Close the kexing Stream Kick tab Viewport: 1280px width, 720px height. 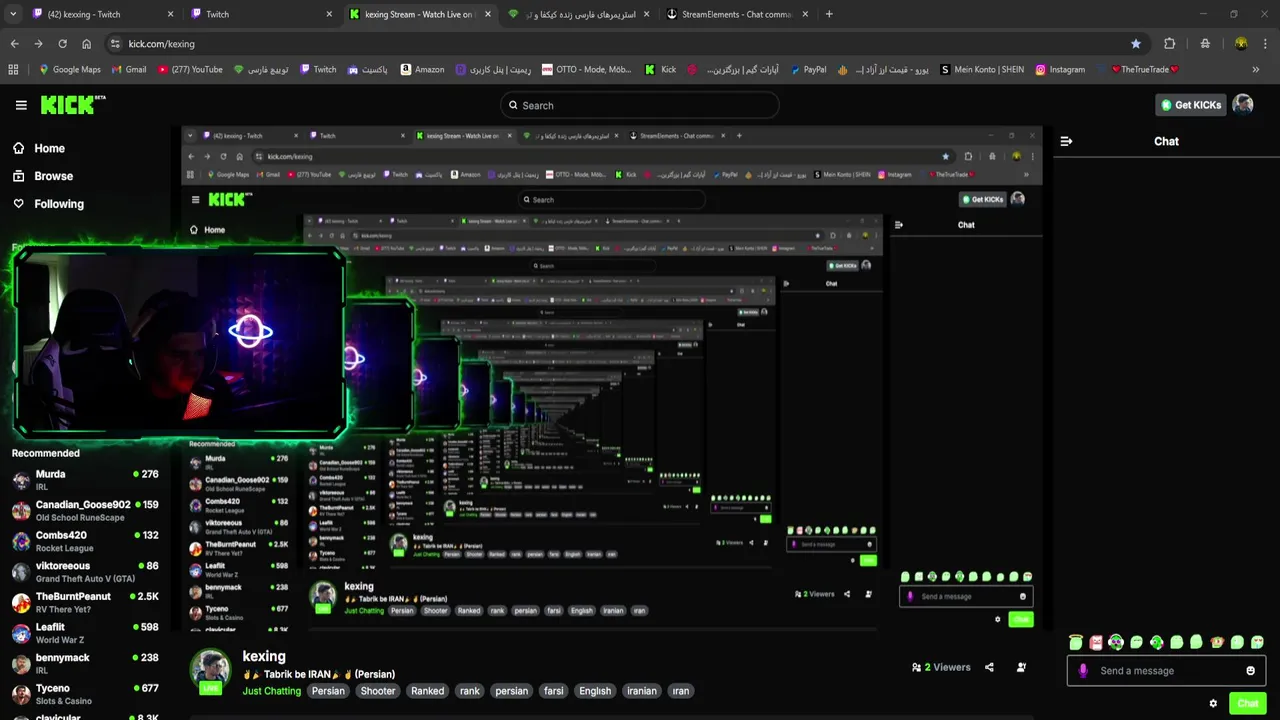488,14
